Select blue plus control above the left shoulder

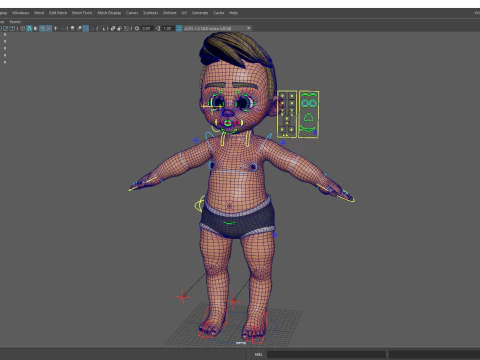point(196,140)
